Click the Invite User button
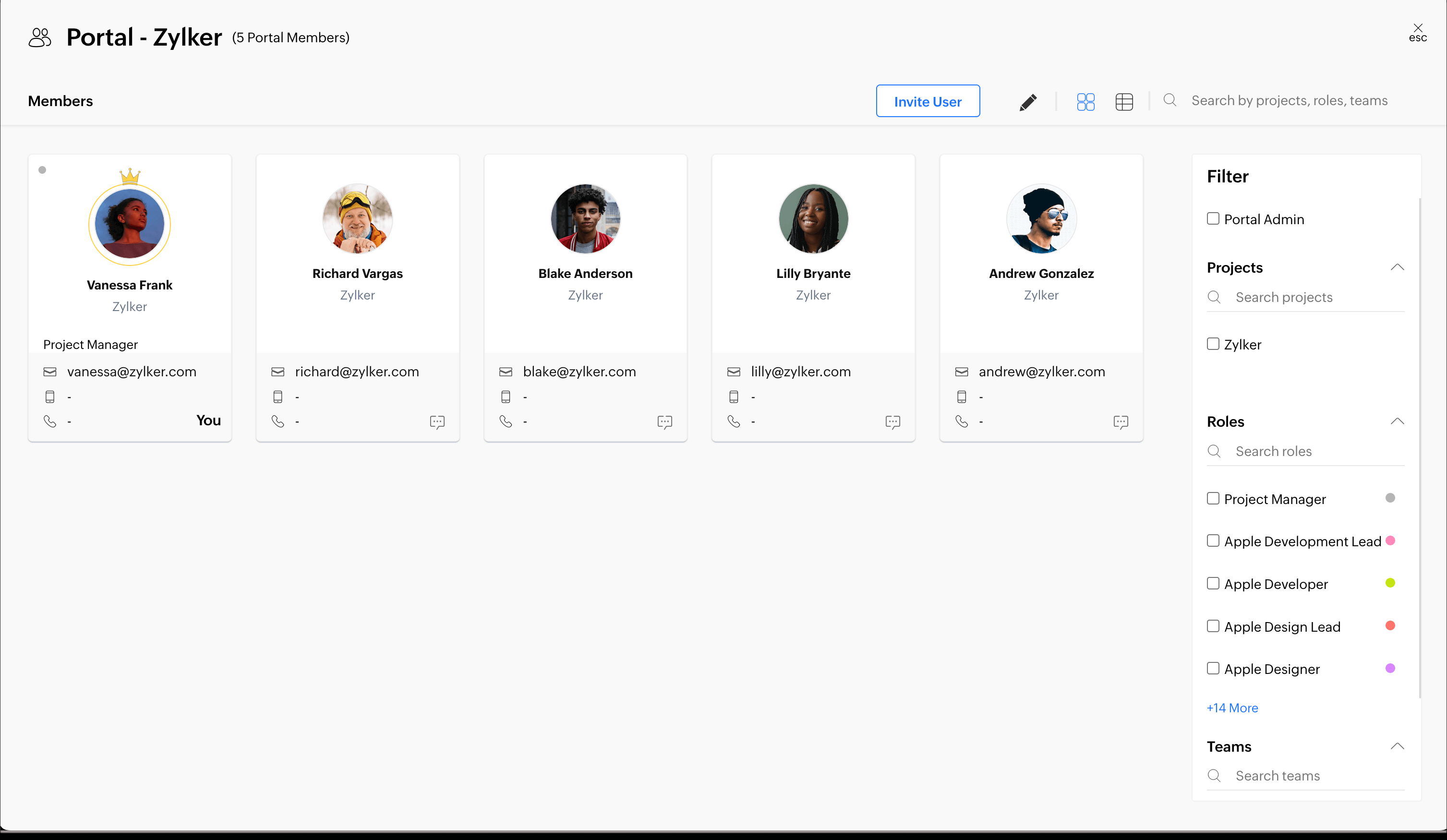Viewport: 1447px width, 840px height. 928,101
